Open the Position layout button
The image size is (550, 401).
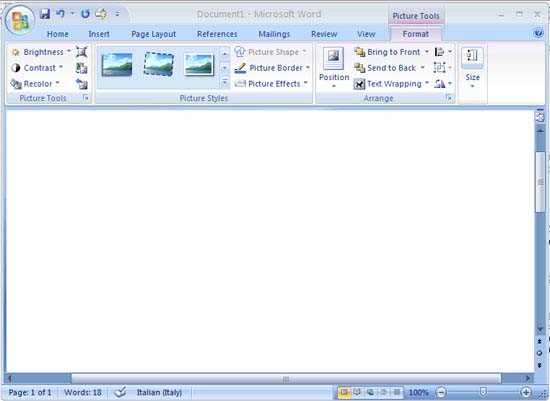(x=334, y=67)
